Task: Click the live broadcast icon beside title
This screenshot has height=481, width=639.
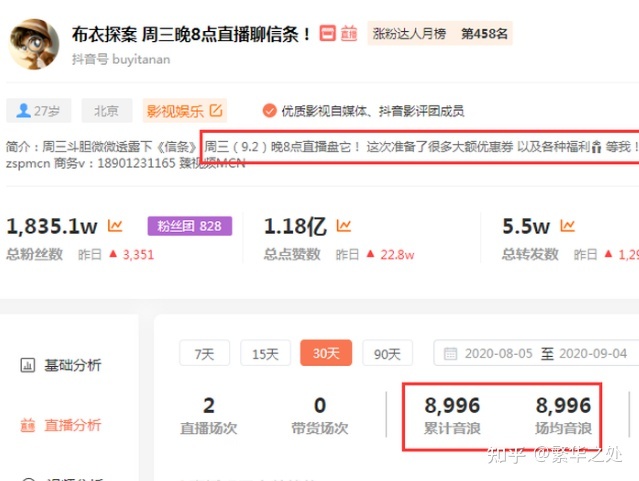Action: [x=348, y=33]
